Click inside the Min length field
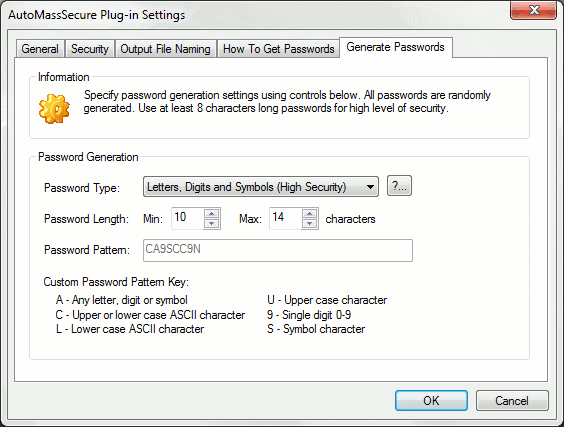Viewport: 564px width, 427px height. [x=188, y=218]
